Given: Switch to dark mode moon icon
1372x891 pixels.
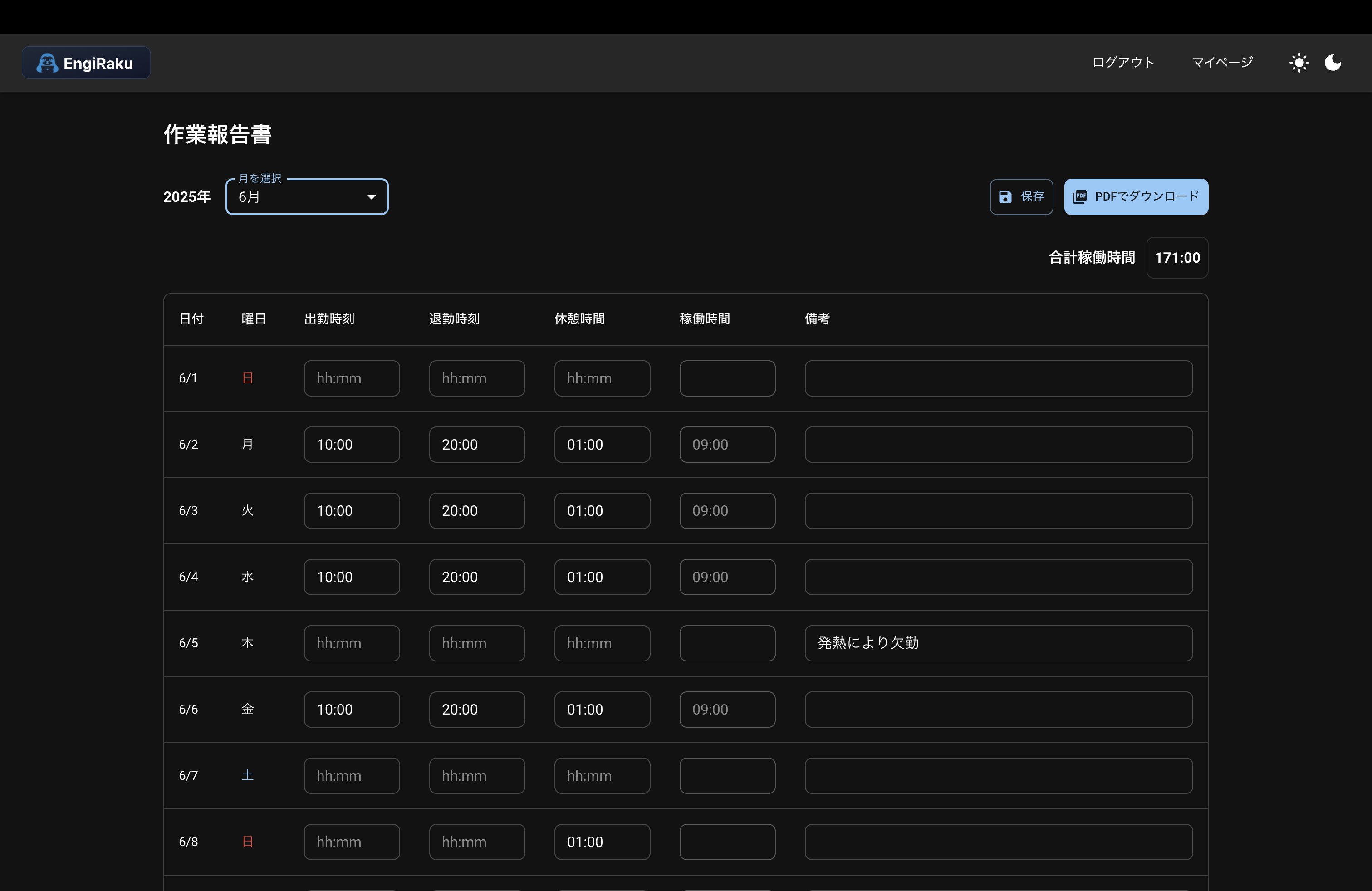Looking at the screenshot, I should point(1333,62).
